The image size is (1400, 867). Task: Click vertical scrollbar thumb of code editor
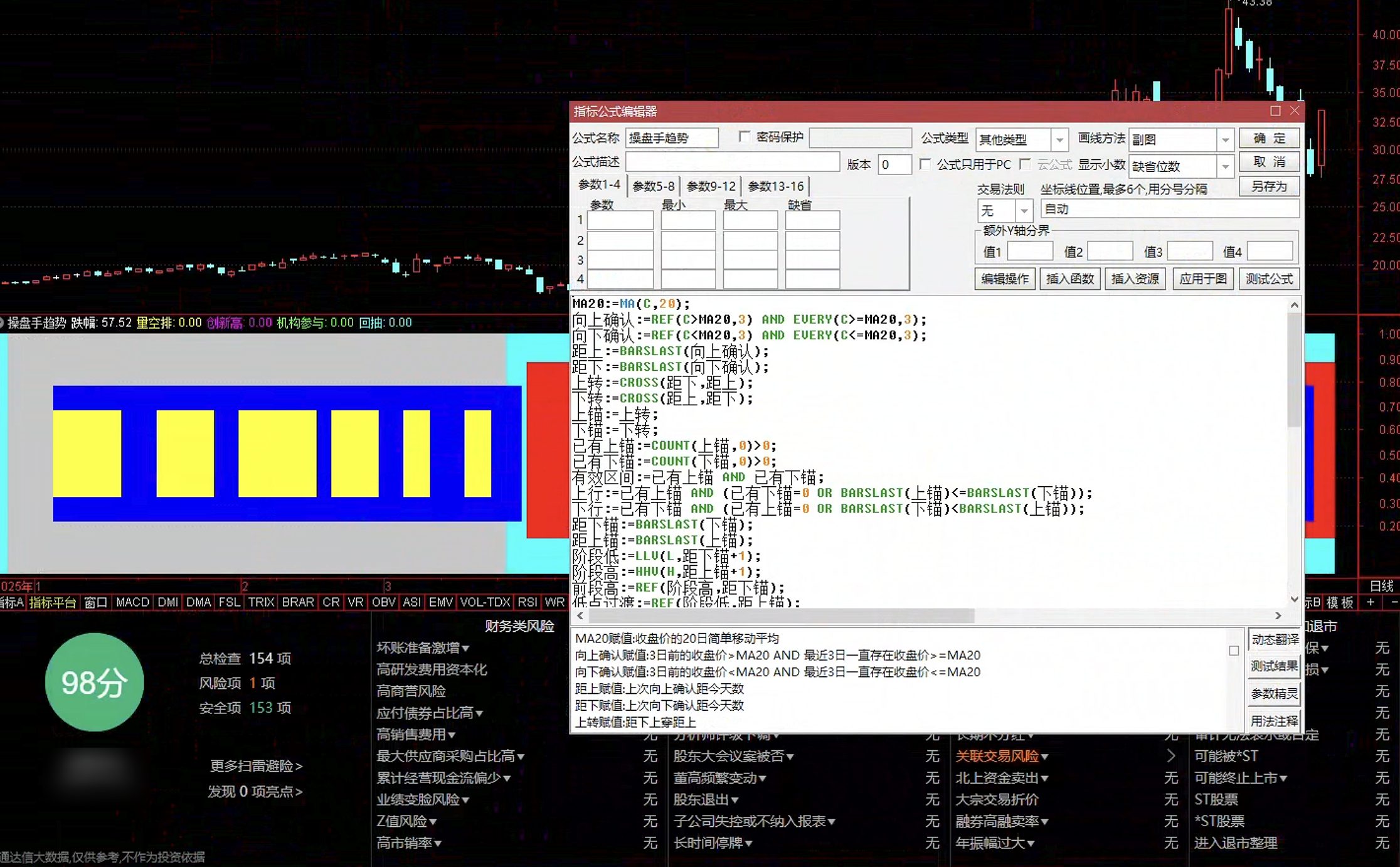tap(1295, 370)
